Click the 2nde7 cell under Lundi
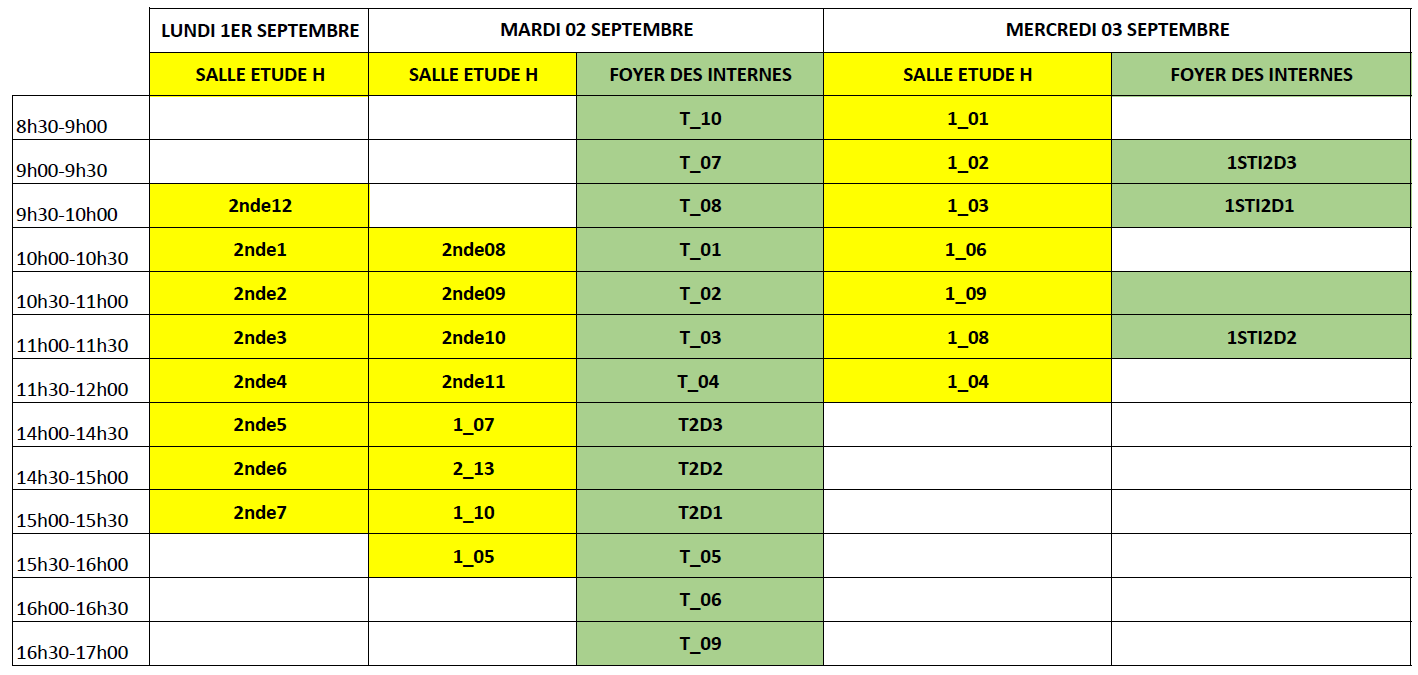Image resolution: width=1418 pixels, height=675 pixels. tap(259, 512)
